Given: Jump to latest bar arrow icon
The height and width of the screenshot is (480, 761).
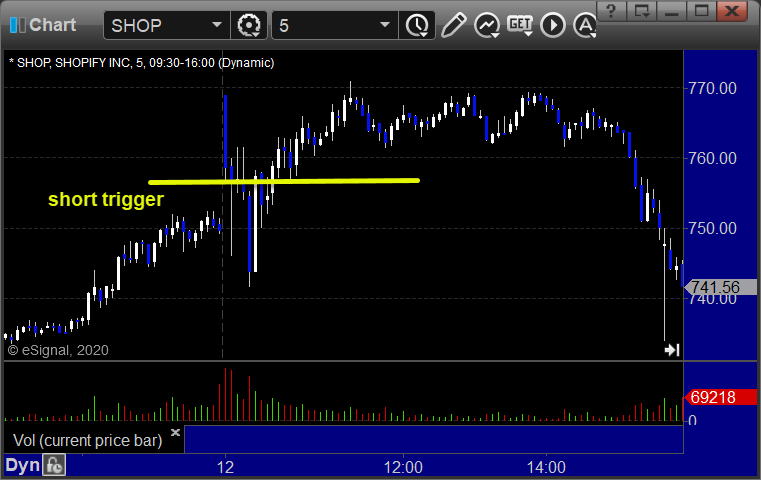Looking at the screenshot, I should tap(672, 349).
